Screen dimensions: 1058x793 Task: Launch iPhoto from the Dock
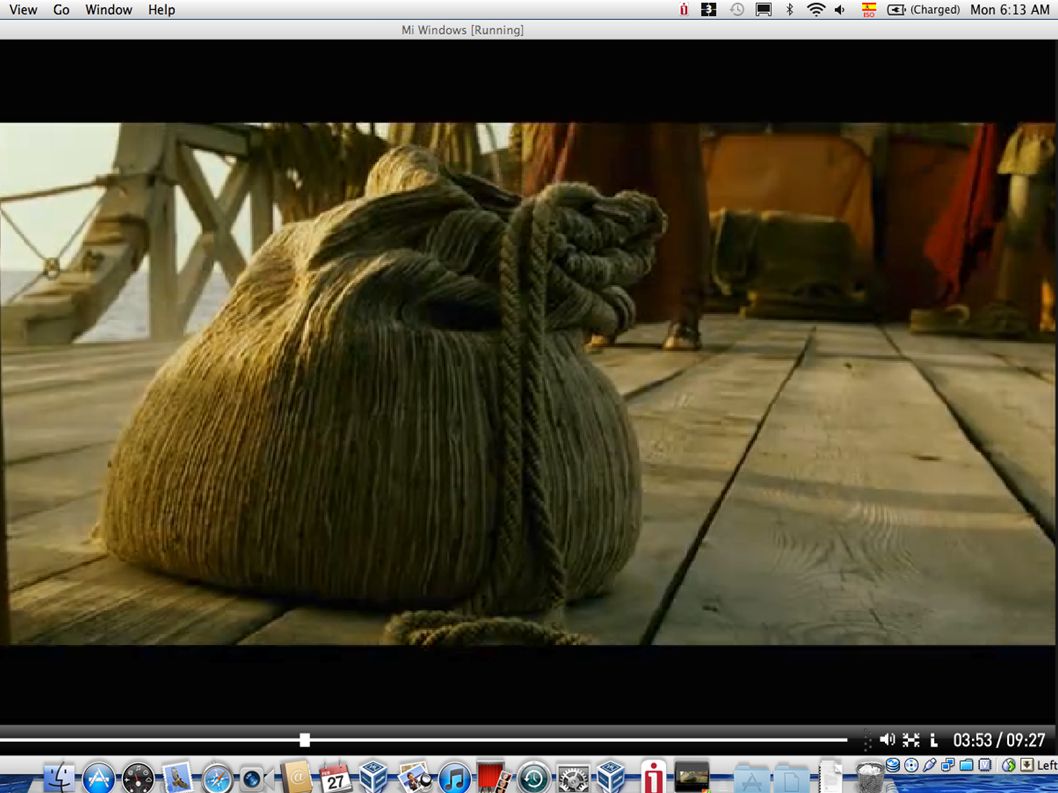(x=414, y=777)
